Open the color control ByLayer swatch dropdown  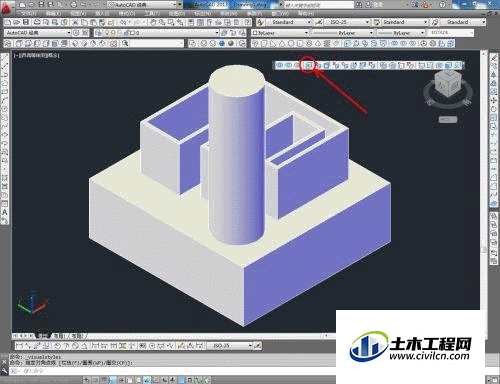coord(280,33)
